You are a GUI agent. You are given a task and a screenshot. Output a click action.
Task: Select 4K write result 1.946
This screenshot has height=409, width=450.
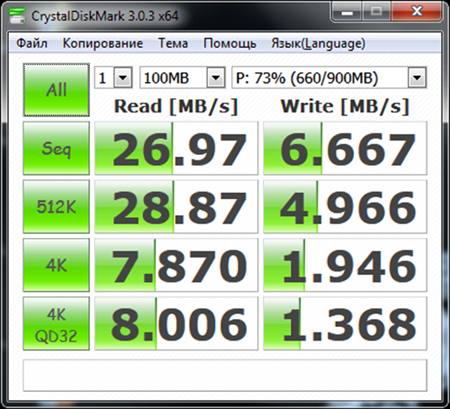pos(345,265)
